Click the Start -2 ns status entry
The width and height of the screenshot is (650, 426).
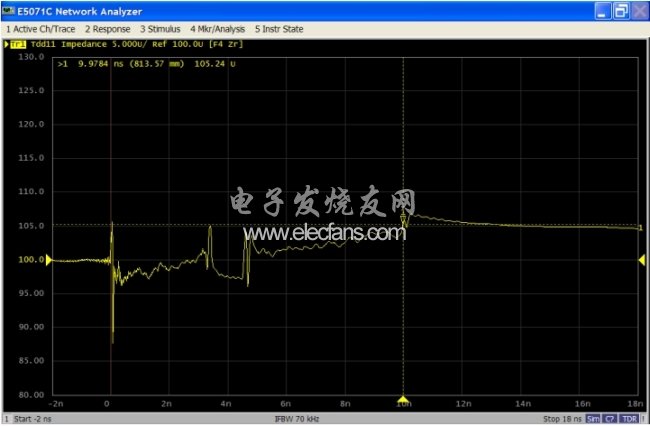tap(32, 419)
